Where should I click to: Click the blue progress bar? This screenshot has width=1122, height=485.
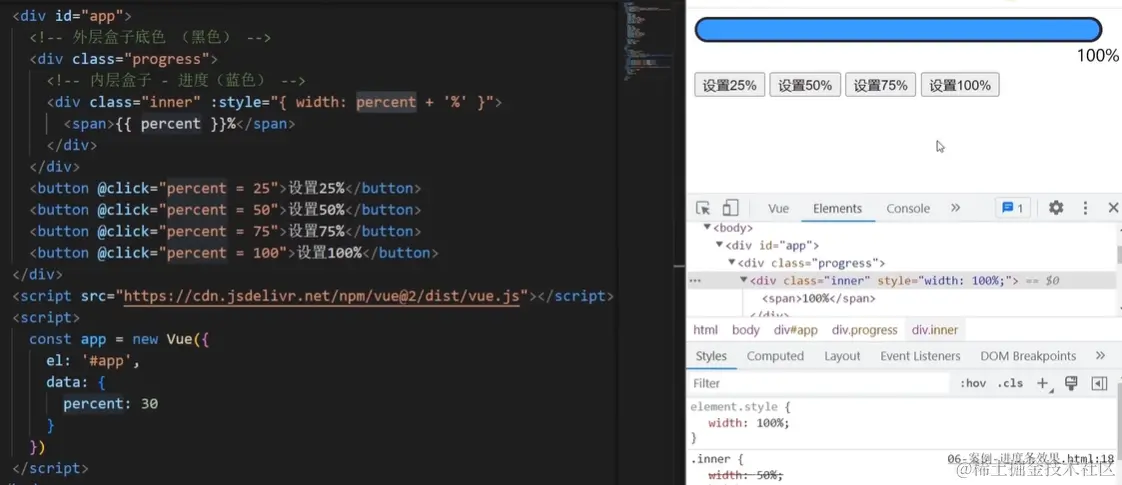[x=898, y=29]
